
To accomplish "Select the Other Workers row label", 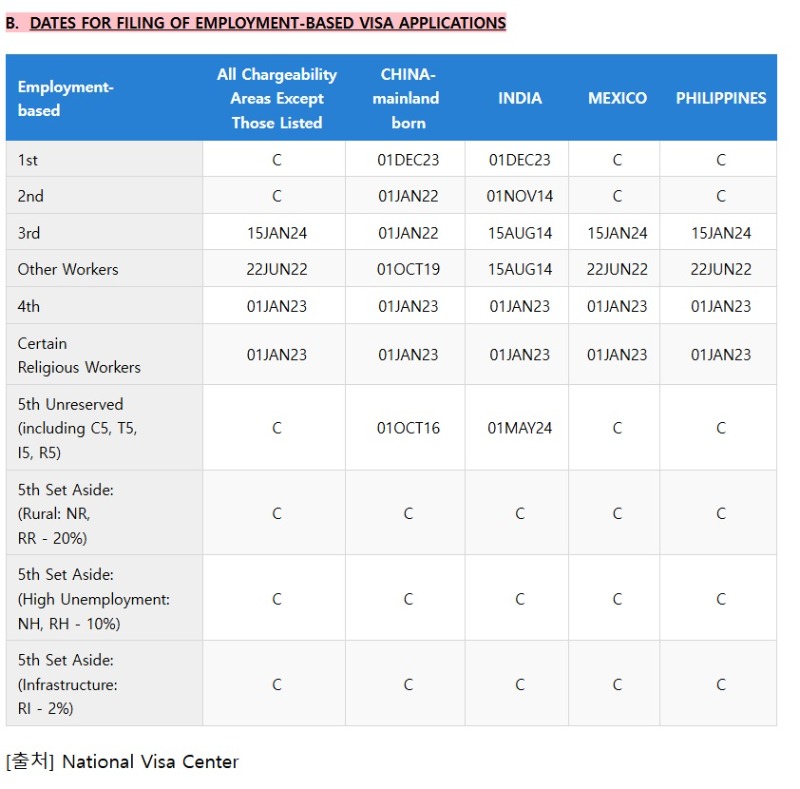I will click(x=68, y=269).
